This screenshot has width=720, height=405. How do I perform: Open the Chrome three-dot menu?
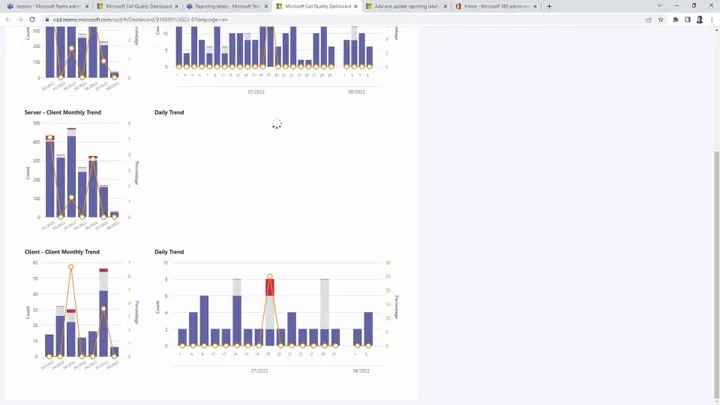pyautogui.click(x=712, y=20)
